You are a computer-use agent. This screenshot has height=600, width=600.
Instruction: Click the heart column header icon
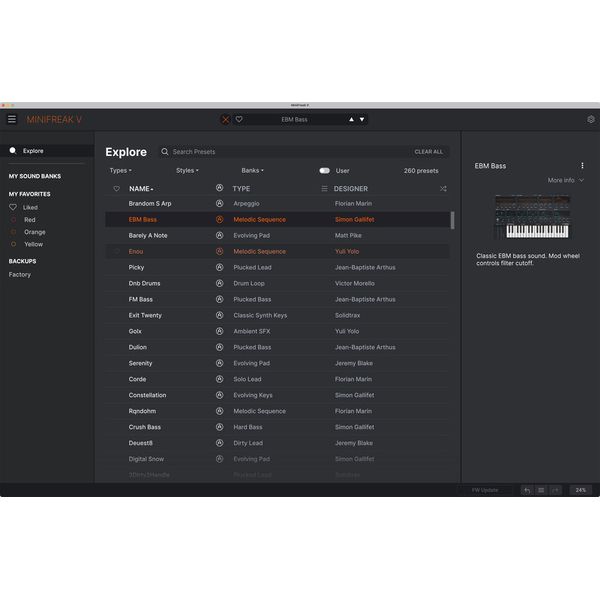tap(117, 189)
